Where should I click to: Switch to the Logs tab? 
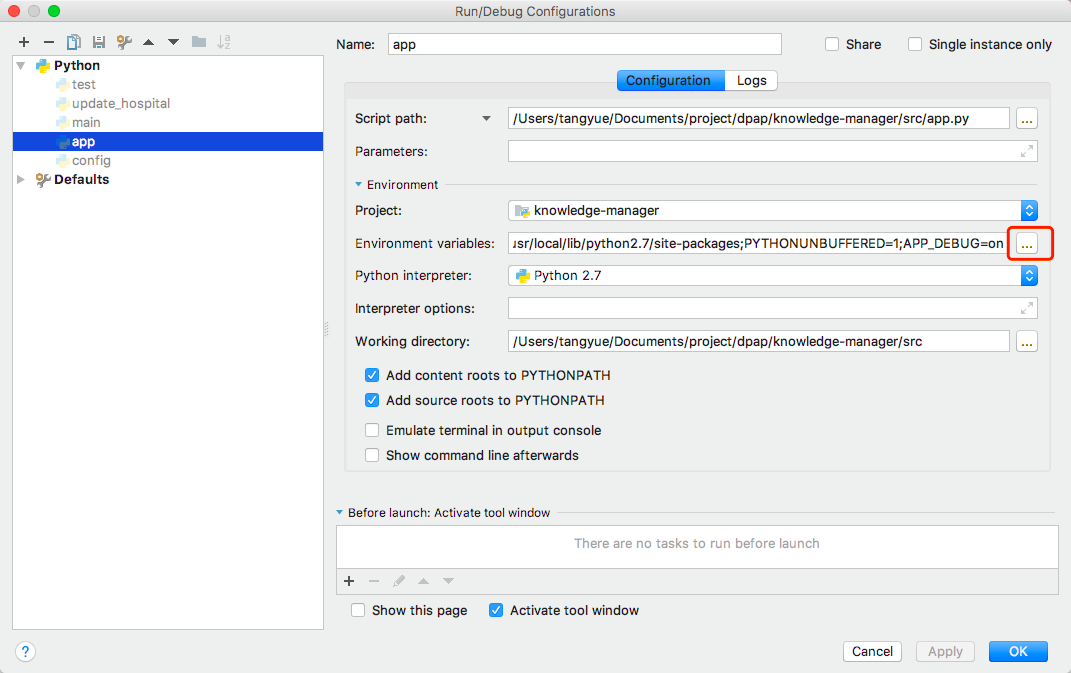pyautogui.click(x=751, y=80)
